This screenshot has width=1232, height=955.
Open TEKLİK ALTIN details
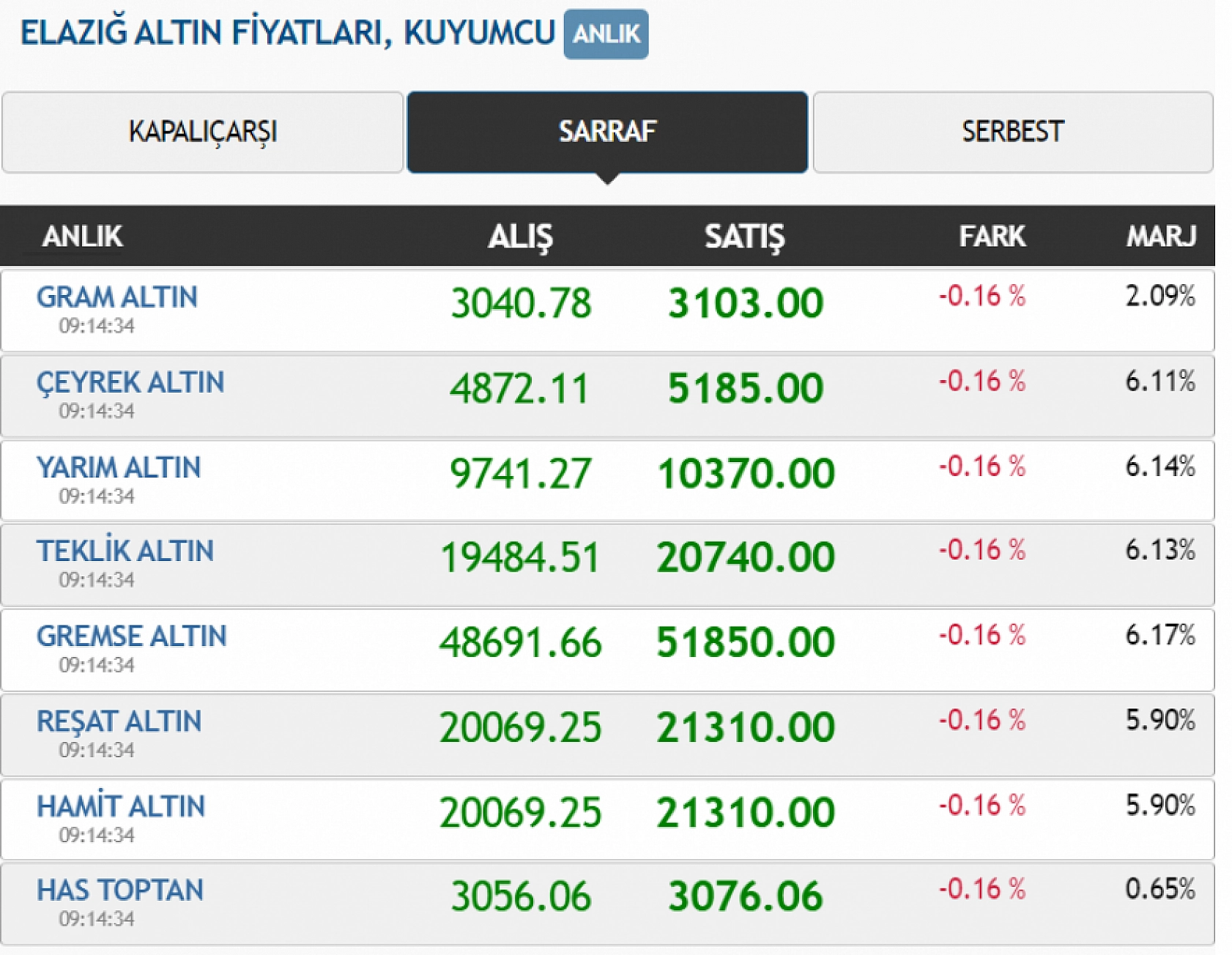click(x=125, y=551)
